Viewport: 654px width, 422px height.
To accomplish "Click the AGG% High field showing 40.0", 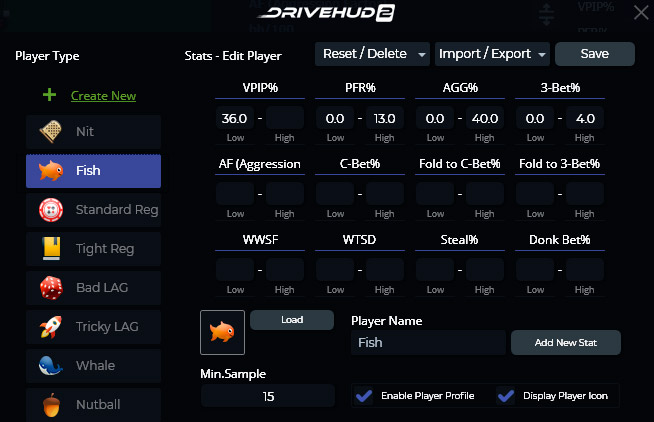I will click(485, 118).
